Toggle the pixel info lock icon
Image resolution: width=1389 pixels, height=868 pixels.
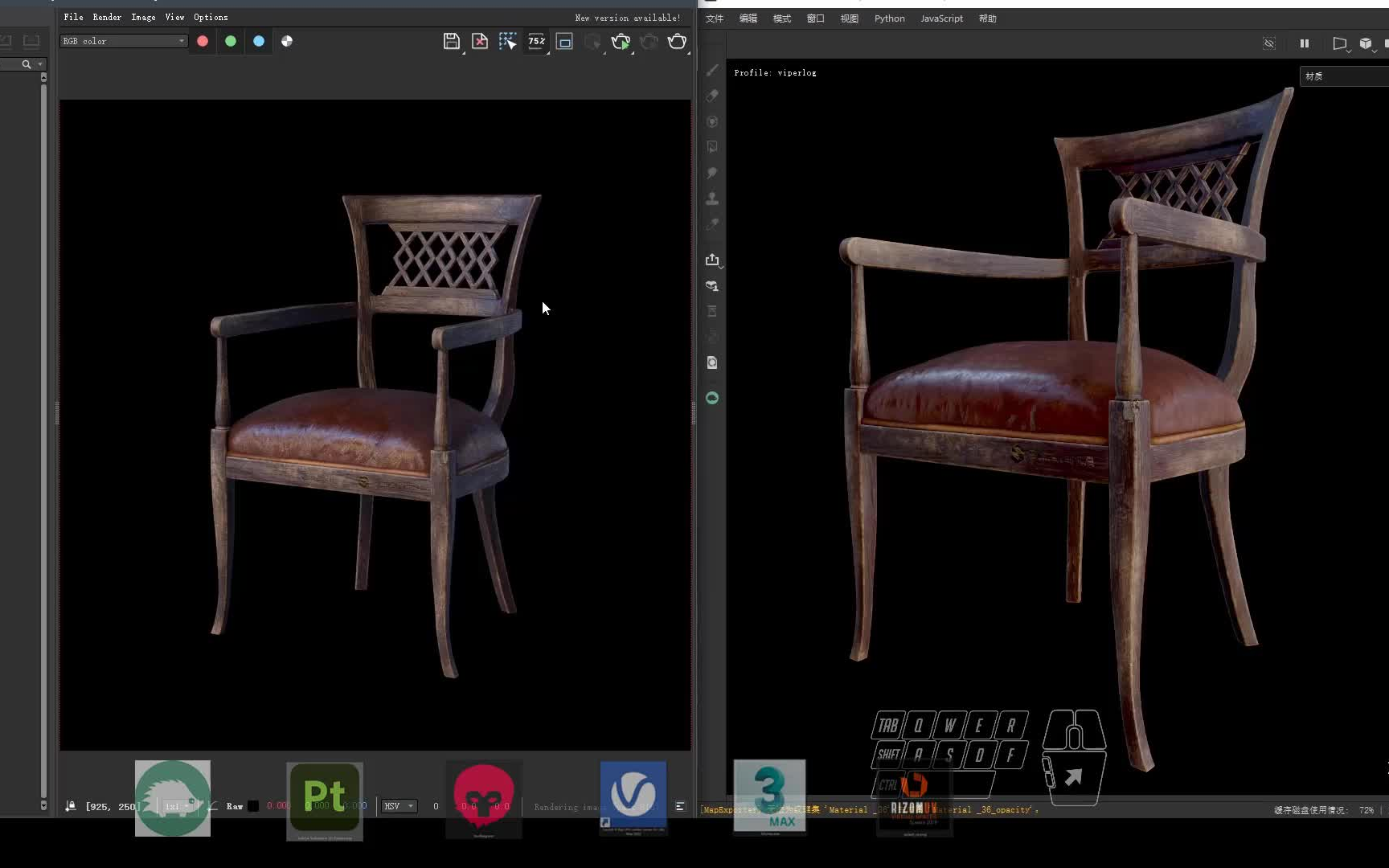click(x=71, y=806)
